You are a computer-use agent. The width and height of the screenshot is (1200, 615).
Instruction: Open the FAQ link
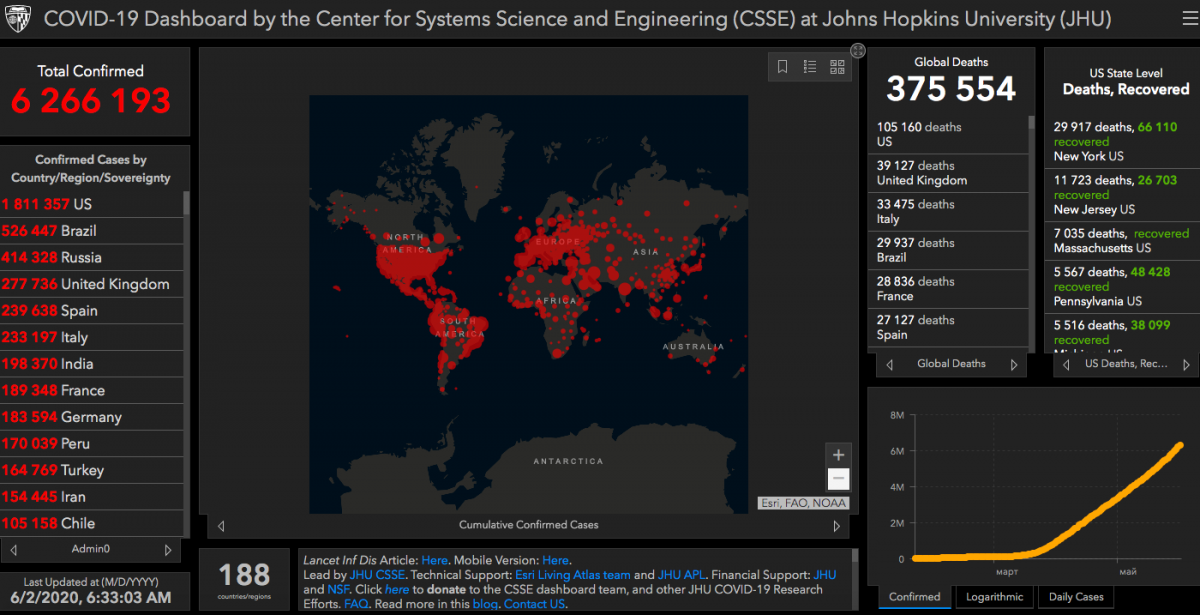pyautogui.click(x=356, y=604)
